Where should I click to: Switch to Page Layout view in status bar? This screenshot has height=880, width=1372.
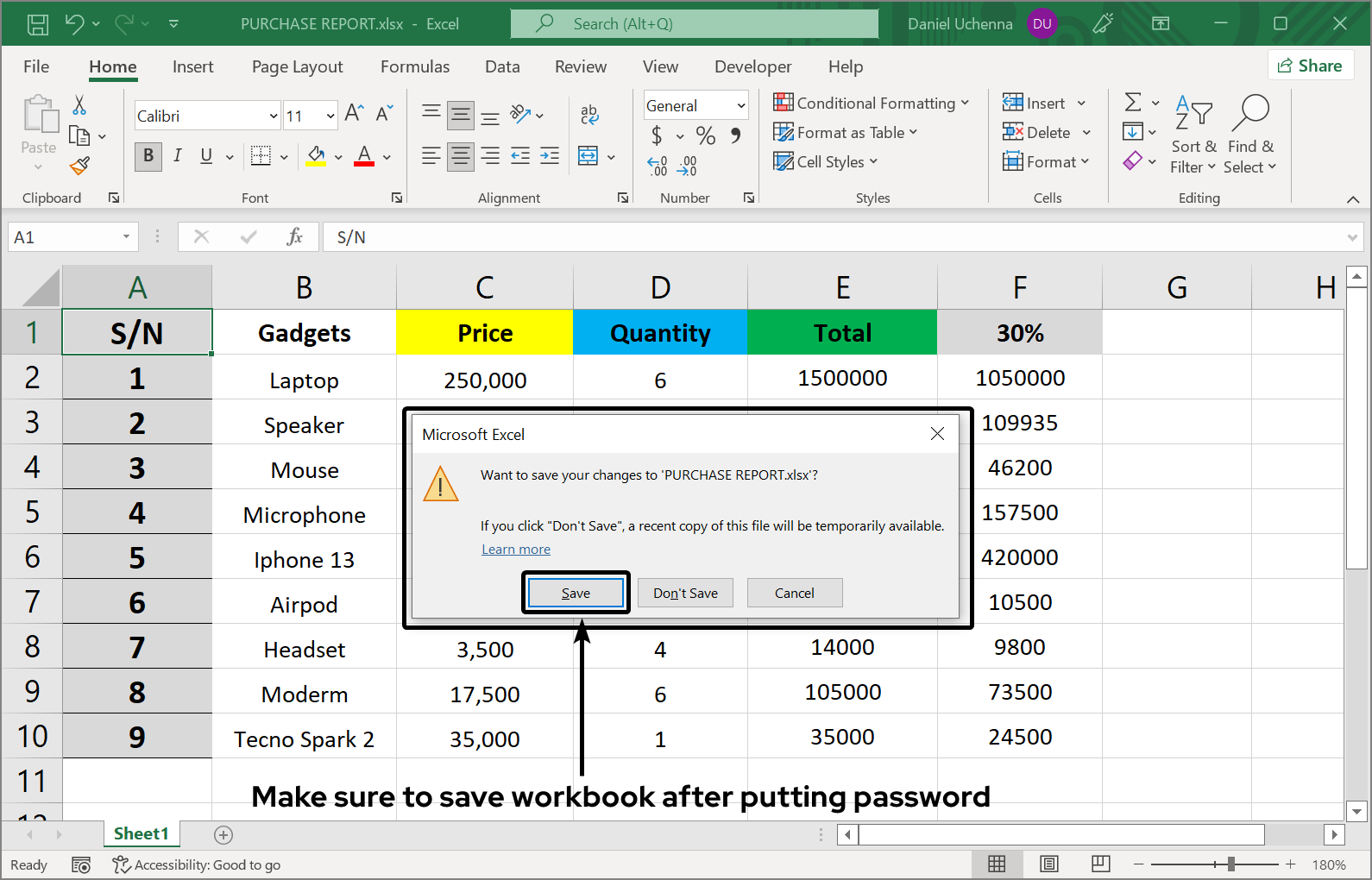[1048, 864]
